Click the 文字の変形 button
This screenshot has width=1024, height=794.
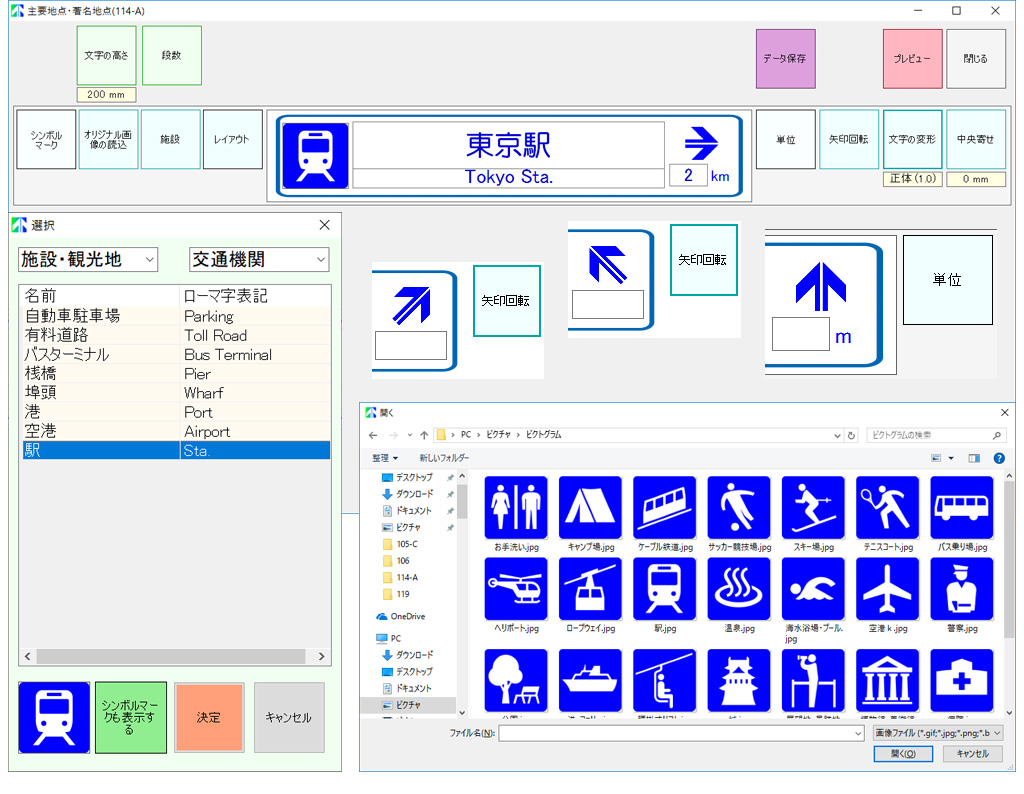click(x=912, y=139)
